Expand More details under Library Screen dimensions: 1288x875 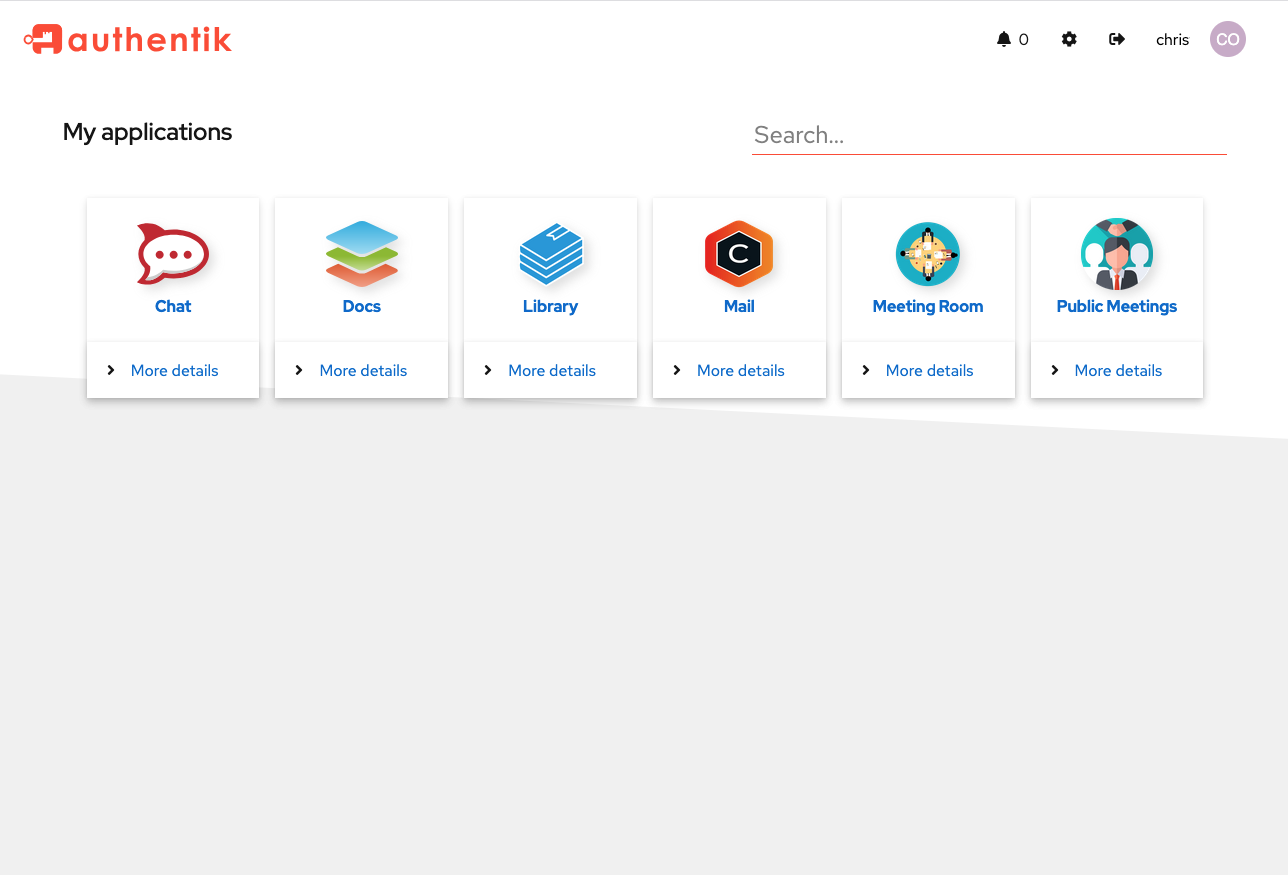point(551,370)
